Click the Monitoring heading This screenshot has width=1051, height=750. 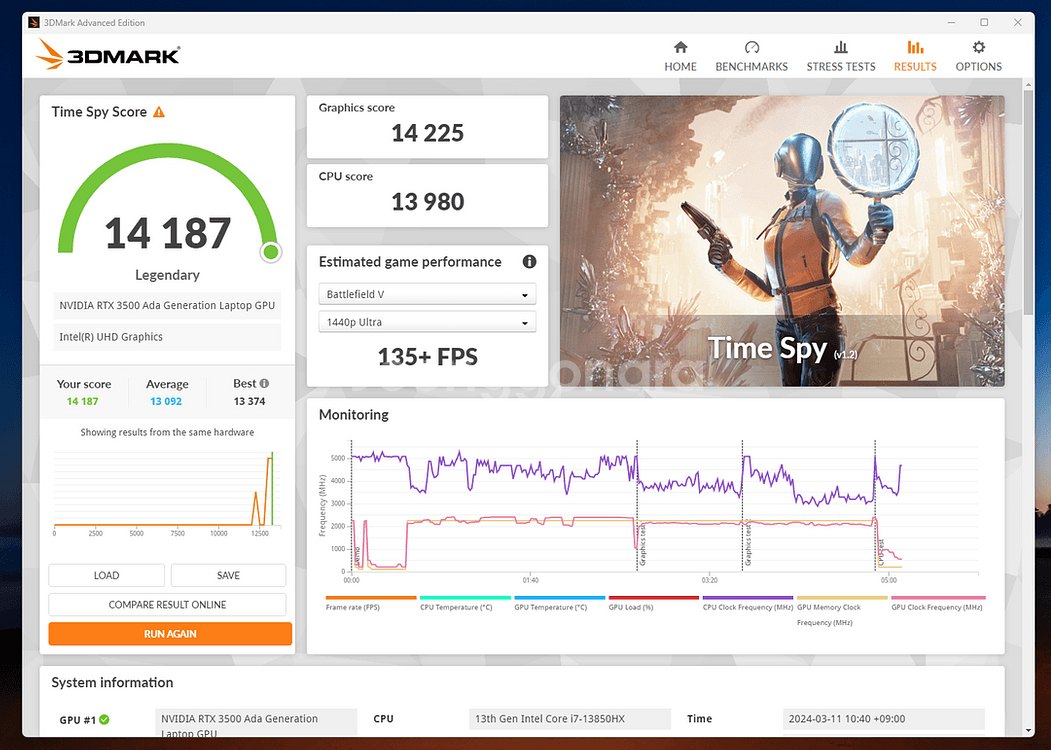(353, 414)
